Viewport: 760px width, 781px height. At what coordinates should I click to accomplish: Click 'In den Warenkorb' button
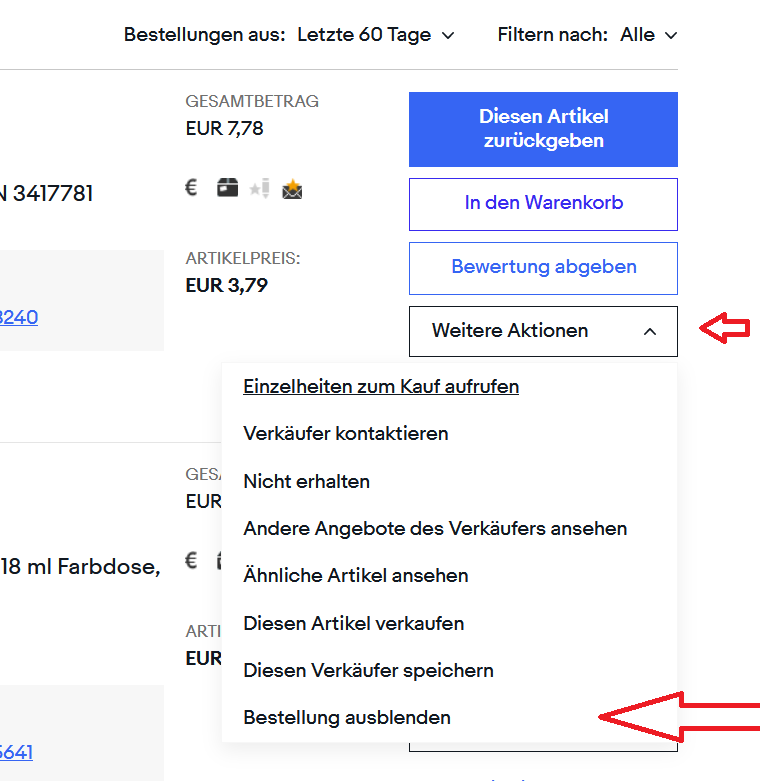543,203
